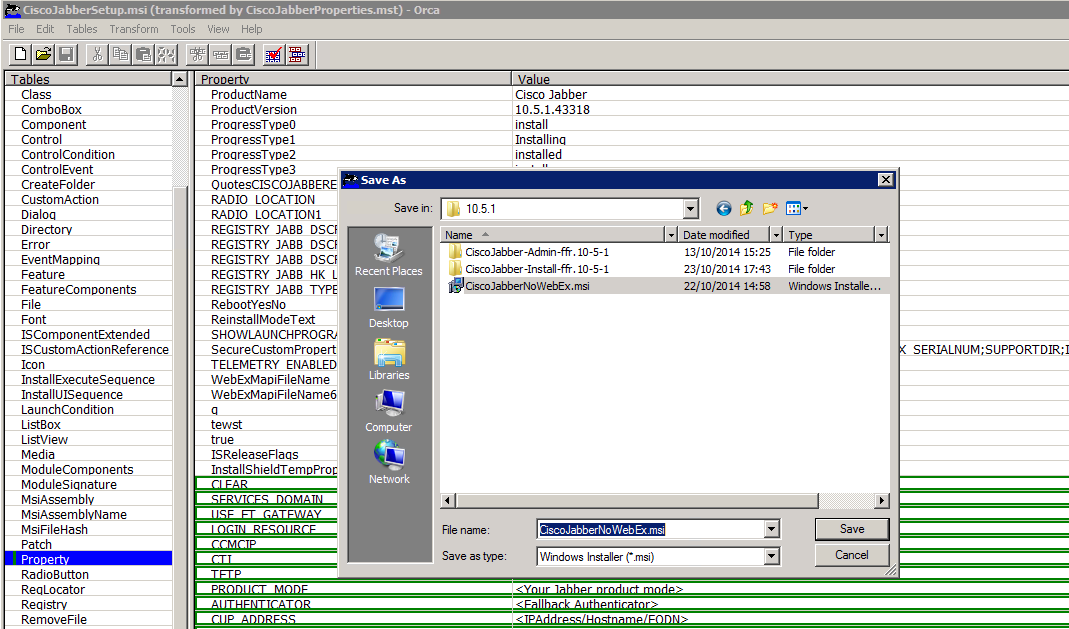Select the Registry table in Tables list

pos(89,604)
